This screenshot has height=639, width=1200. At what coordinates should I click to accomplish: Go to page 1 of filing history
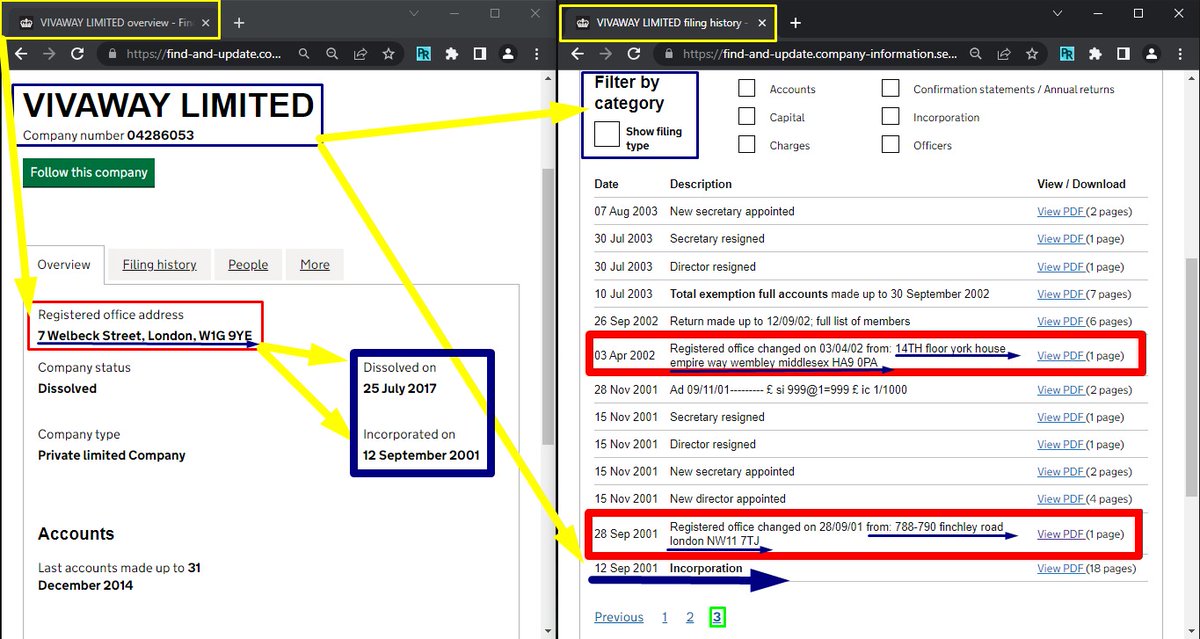(664, 617)
